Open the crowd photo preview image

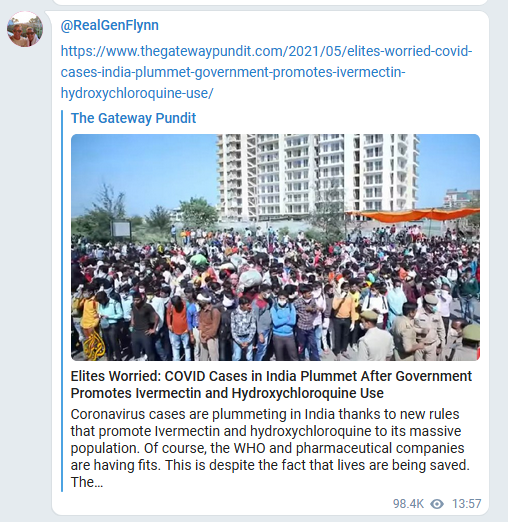(x=275, y=247)
